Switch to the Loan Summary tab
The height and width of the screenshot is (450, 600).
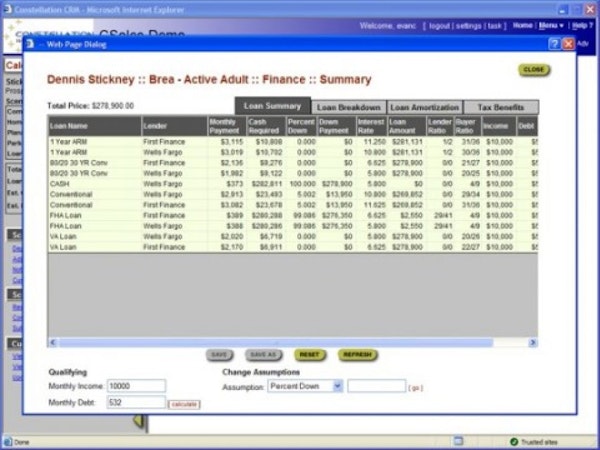272,106
